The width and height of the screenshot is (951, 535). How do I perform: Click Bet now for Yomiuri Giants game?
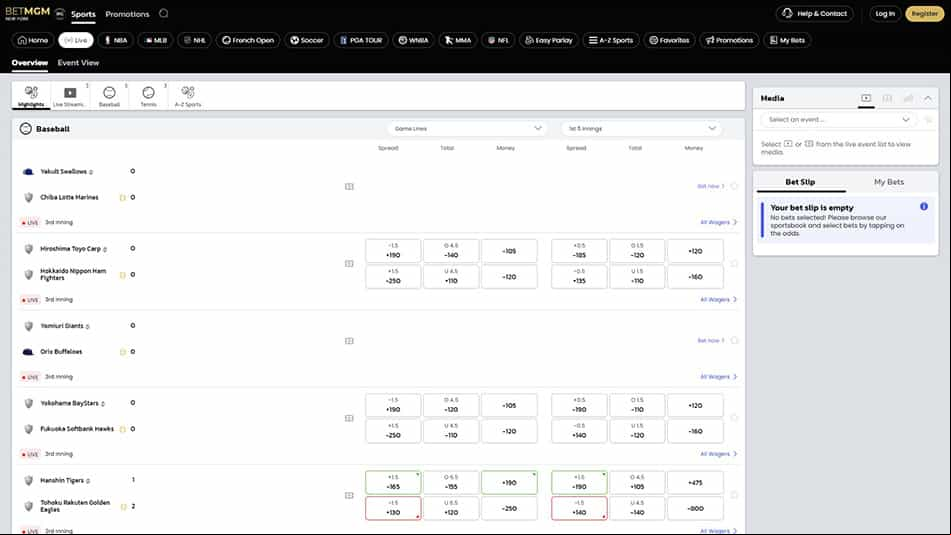(x=710, y=341)
